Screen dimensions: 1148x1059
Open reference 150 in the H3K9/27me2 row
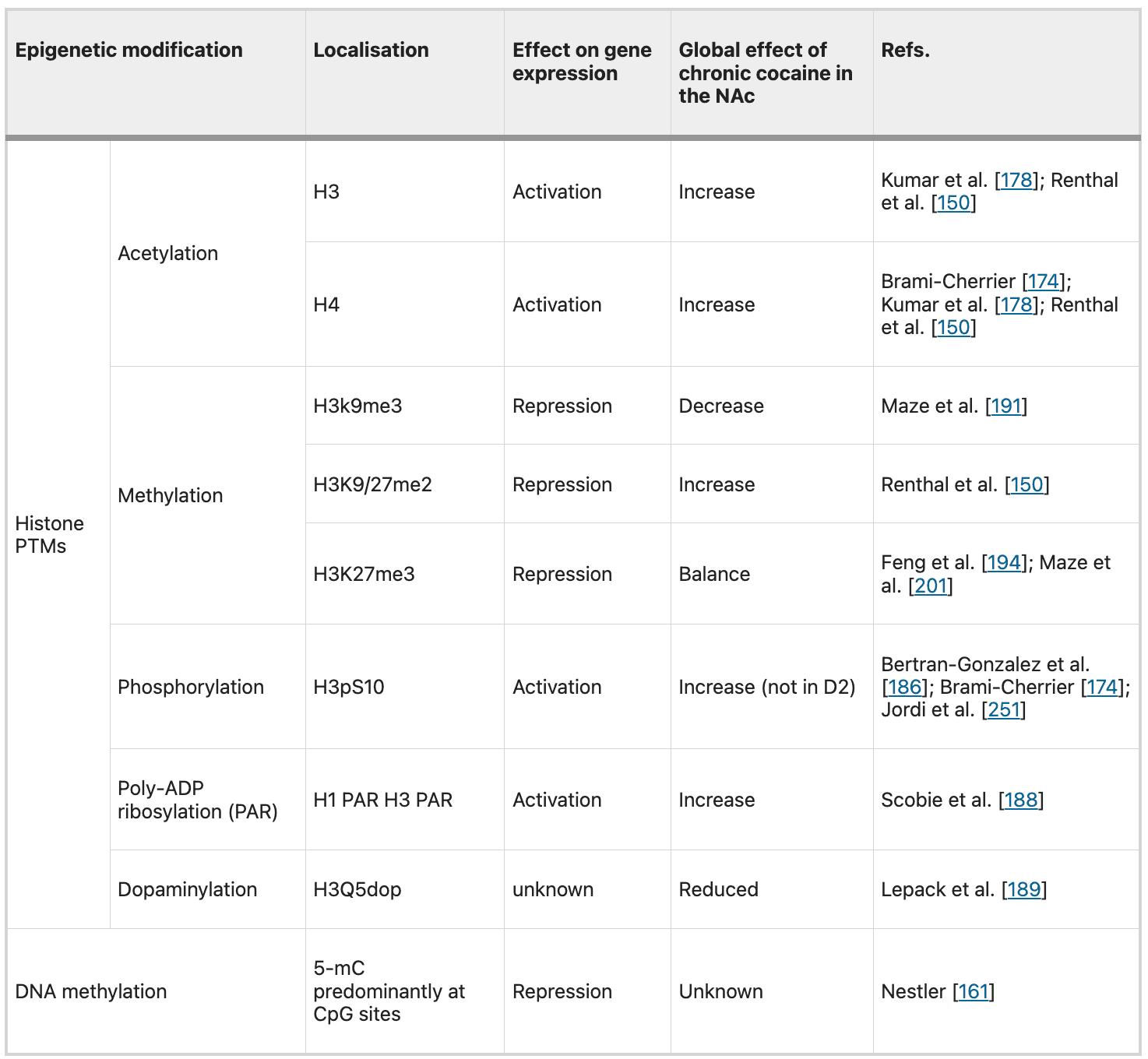click(1027, 484)
